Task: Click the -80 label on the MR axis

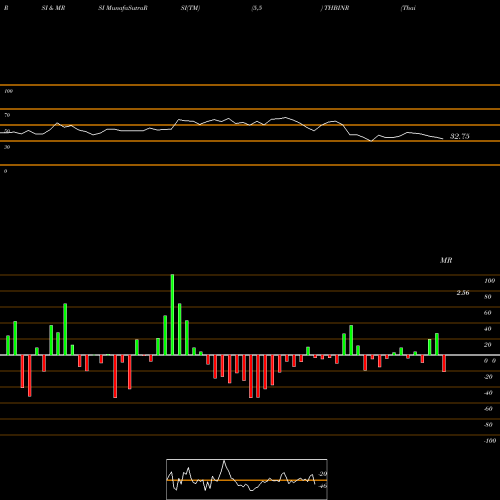Action: (488, 425)
